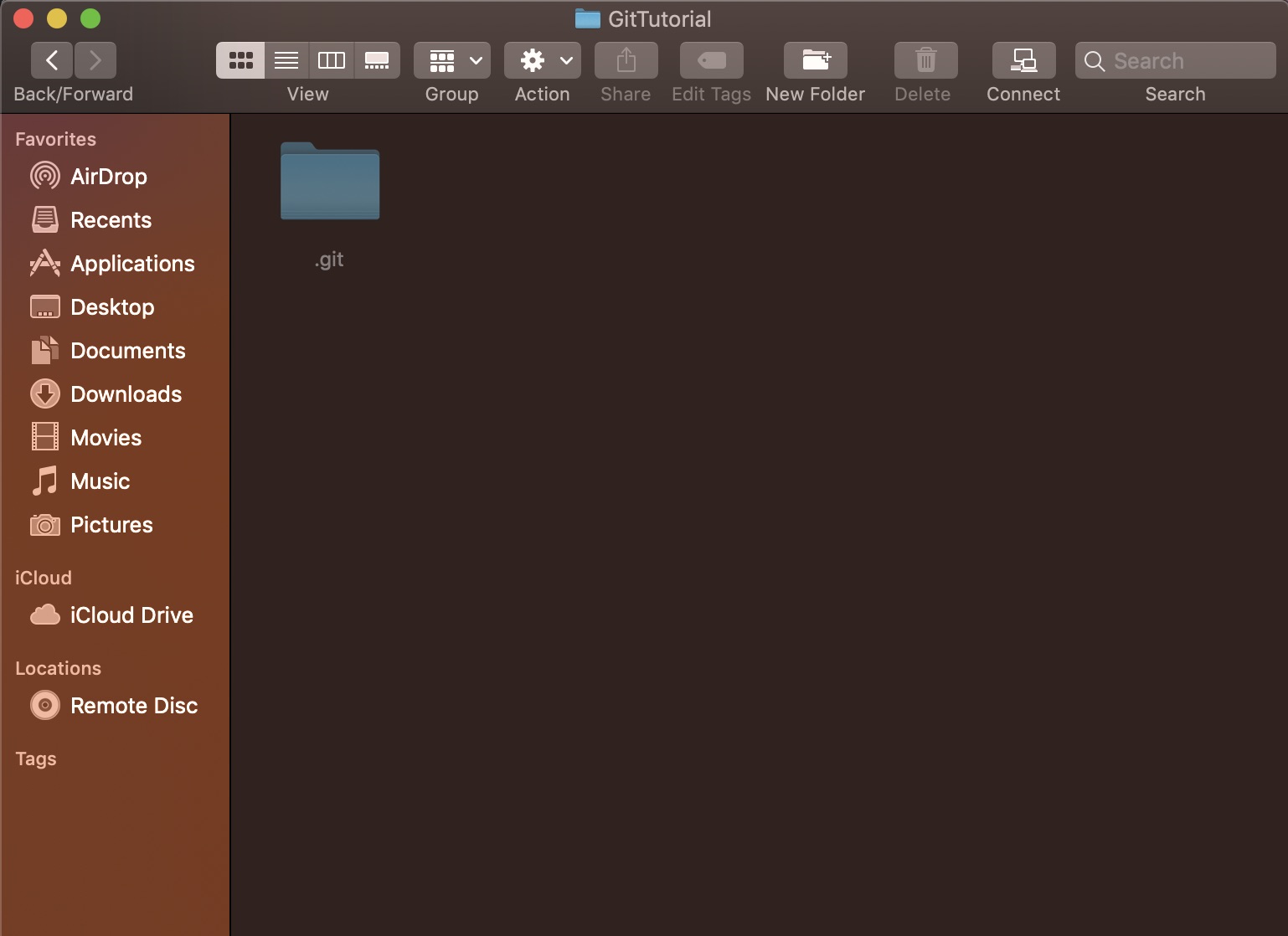This screenshot has height=936, width=1288.
Task: Switch to column view
Action: 332,60
